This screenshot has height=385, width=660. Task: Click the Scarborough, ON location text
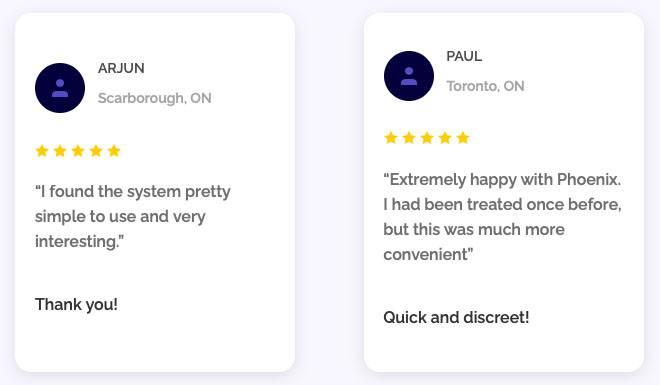coord(154,98)
